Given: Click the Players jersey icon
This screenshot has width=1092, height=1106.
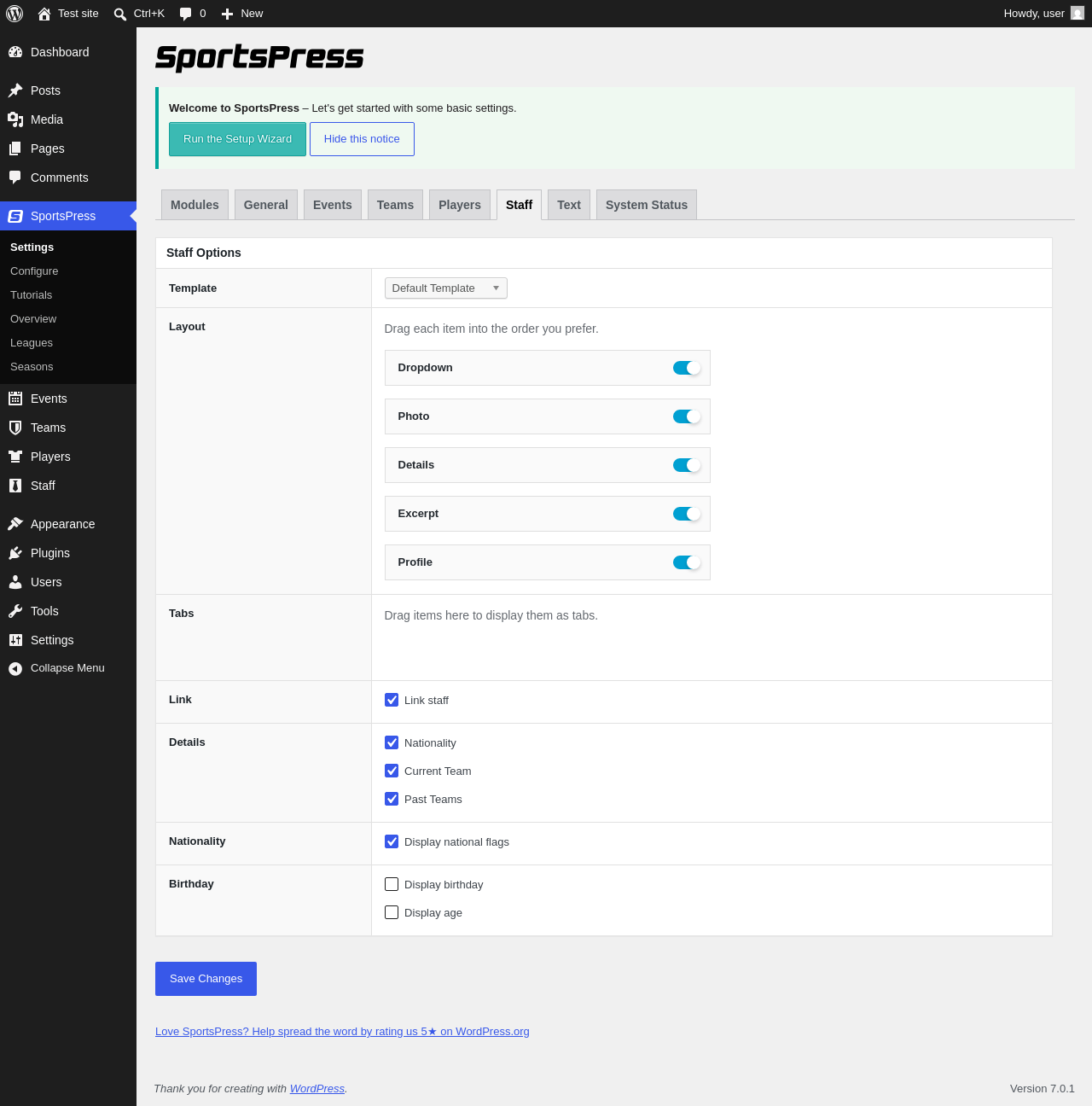Looking at the screenshot, I should [x=15, y=457].
